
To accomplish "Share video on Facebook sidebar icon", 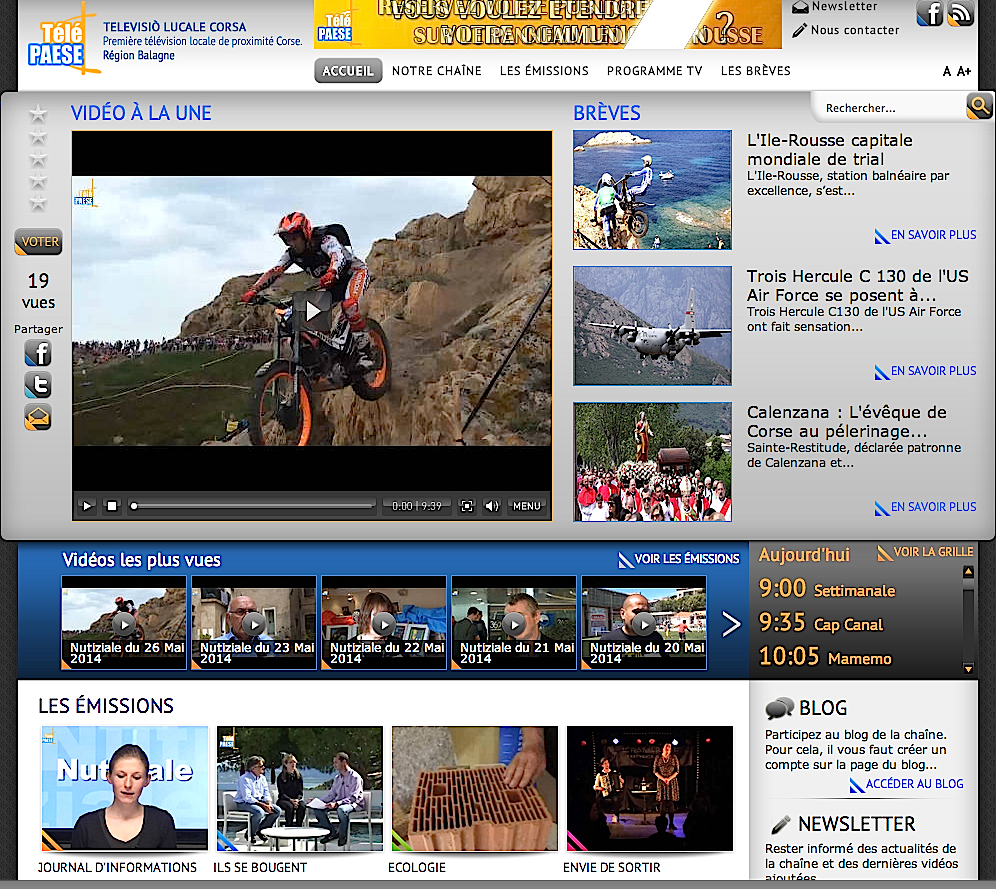I will tap(38, 353).
